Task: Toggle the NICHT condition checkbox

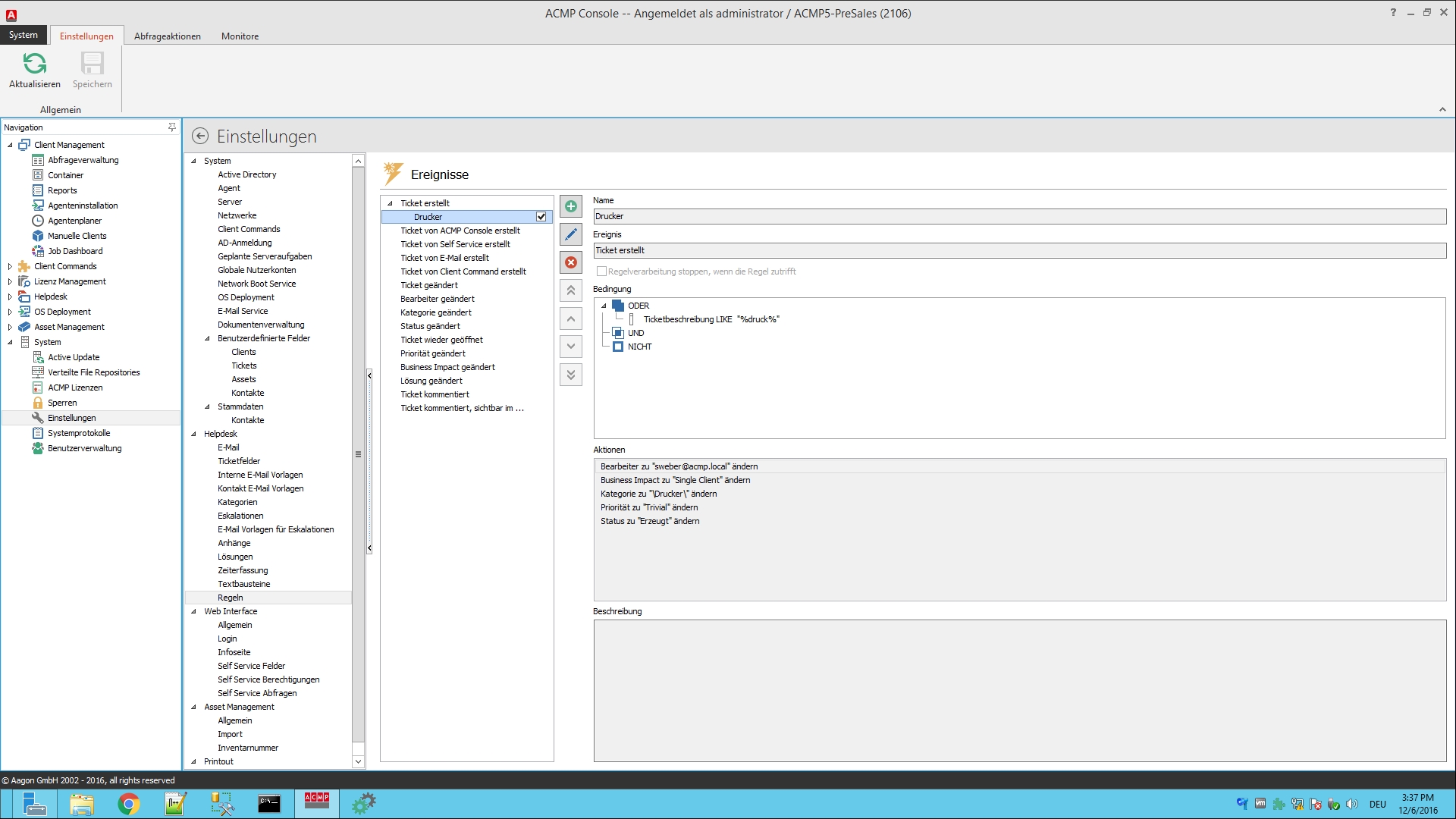Action: pyautogui.click(x=618, y=347)
